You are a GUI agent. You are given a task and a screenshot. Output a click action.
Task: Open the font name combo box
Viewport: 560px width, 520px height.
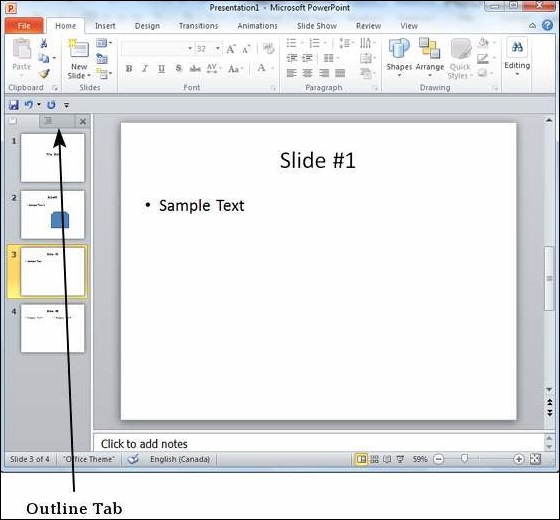158,49
